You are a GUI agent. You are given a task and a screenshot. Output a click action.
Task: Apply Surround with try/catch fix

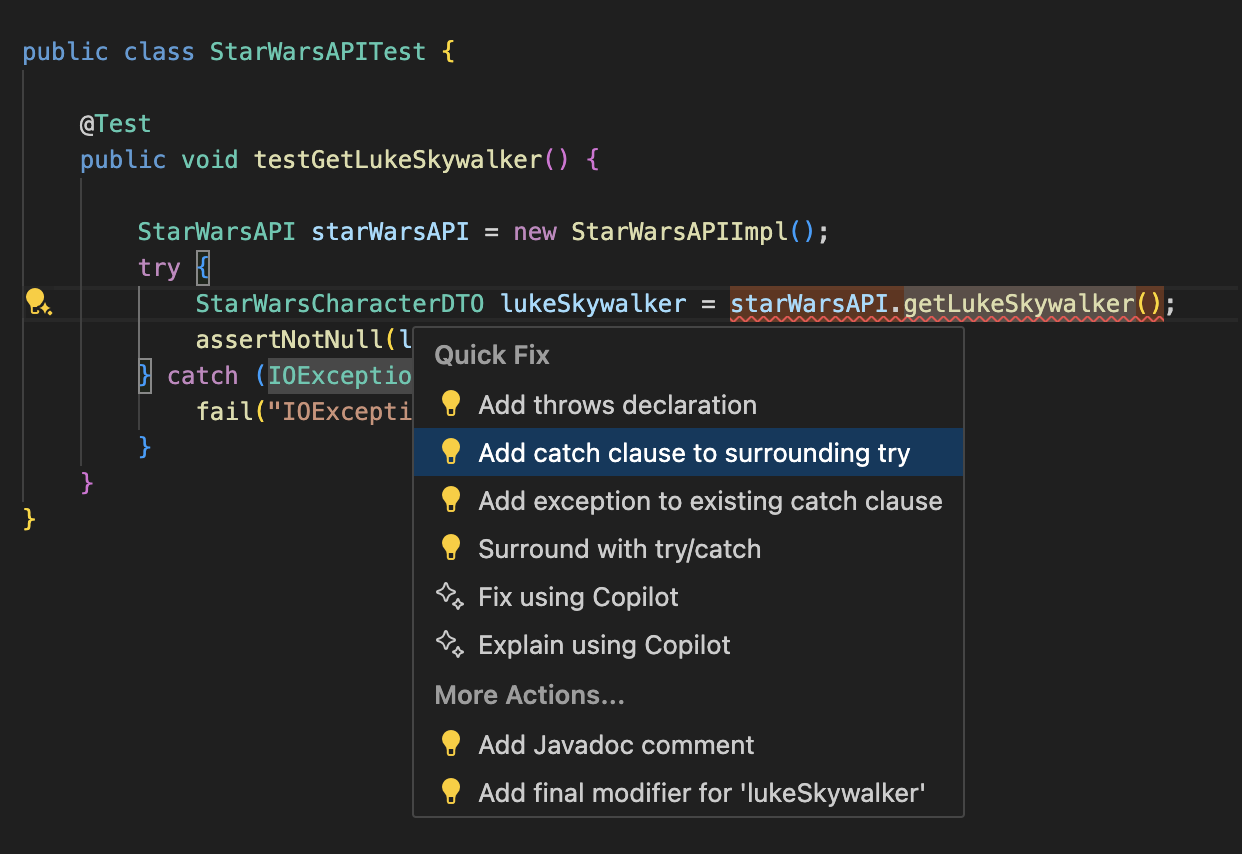(689, 549)
